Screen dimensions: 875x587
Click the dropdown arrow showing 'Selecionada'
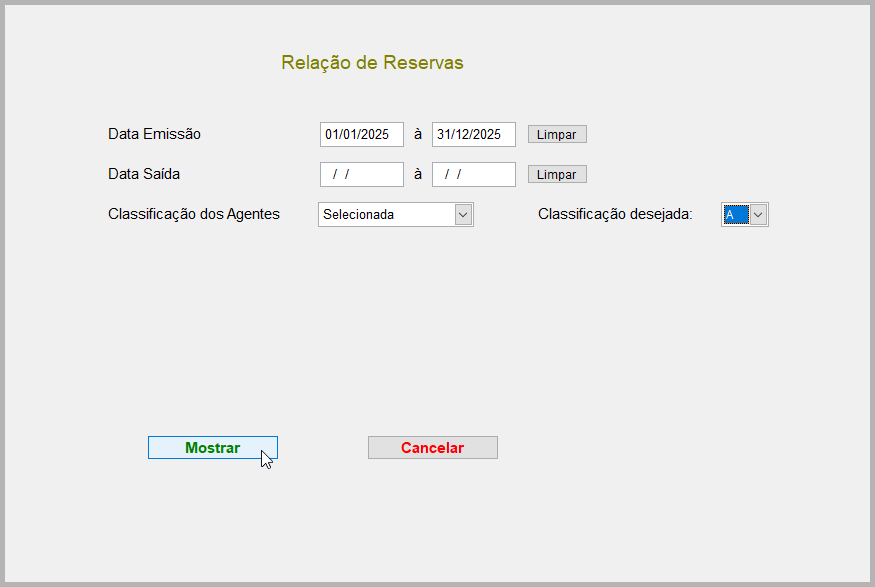click(463, 214)
